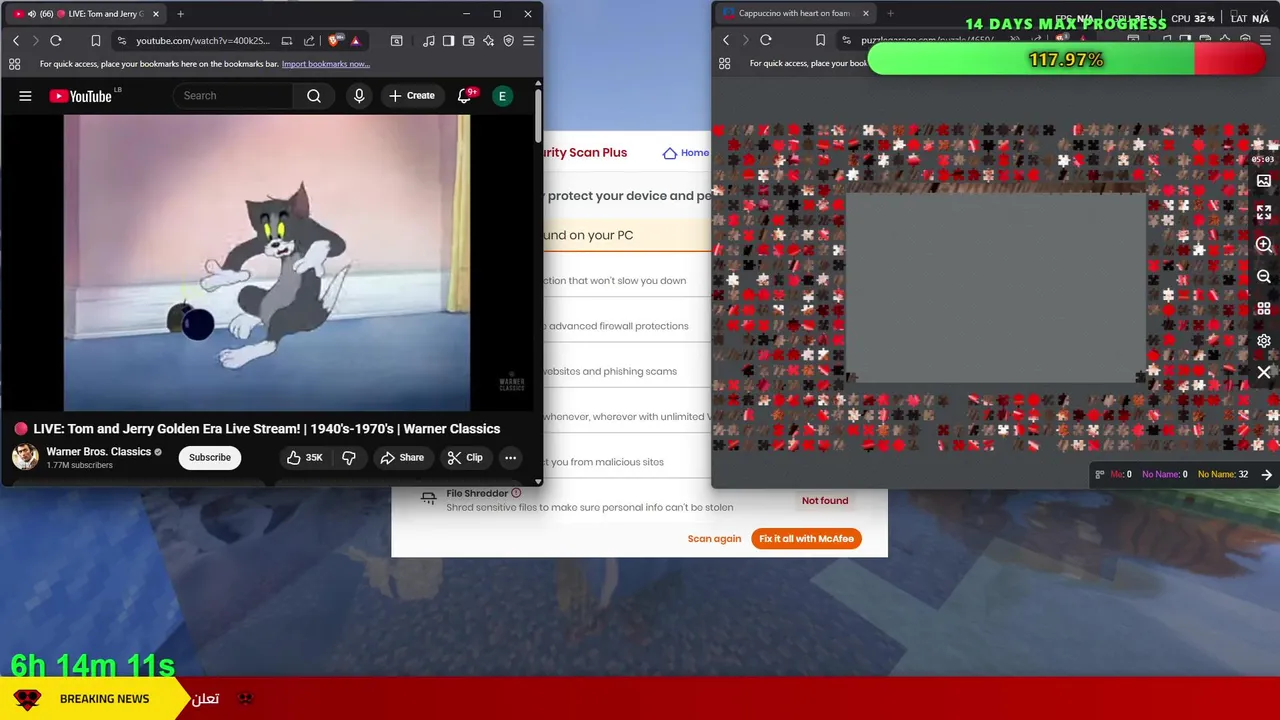Click the YouTube search magnifier button
Viewport: 1280px width, 720px height.
[x=314, y=96]
